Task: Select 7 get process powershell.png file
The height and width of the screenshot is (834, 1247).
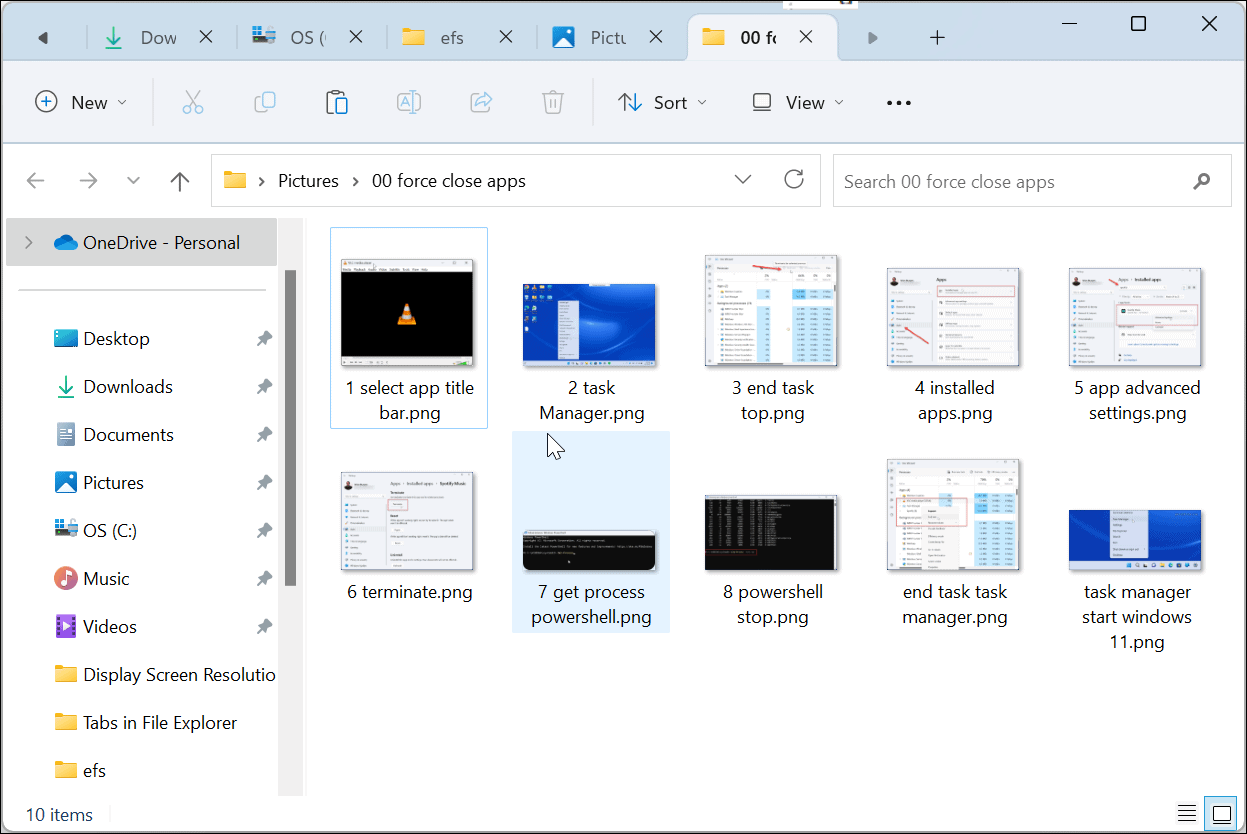Action: pos(591,532)
